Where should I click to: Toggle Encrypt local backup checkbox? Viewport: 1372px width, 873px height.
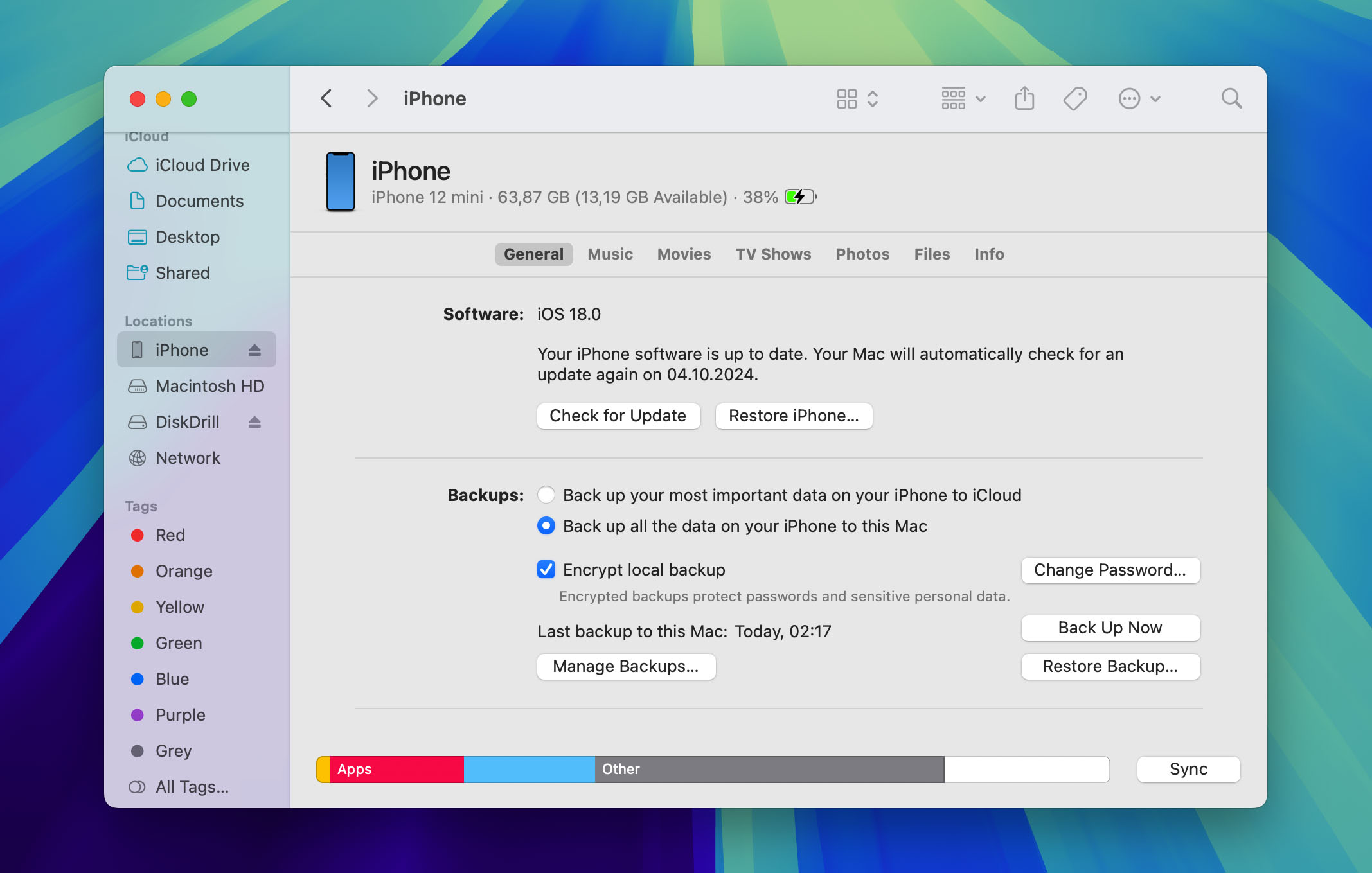pyautogui.click(x=546, y=569)
